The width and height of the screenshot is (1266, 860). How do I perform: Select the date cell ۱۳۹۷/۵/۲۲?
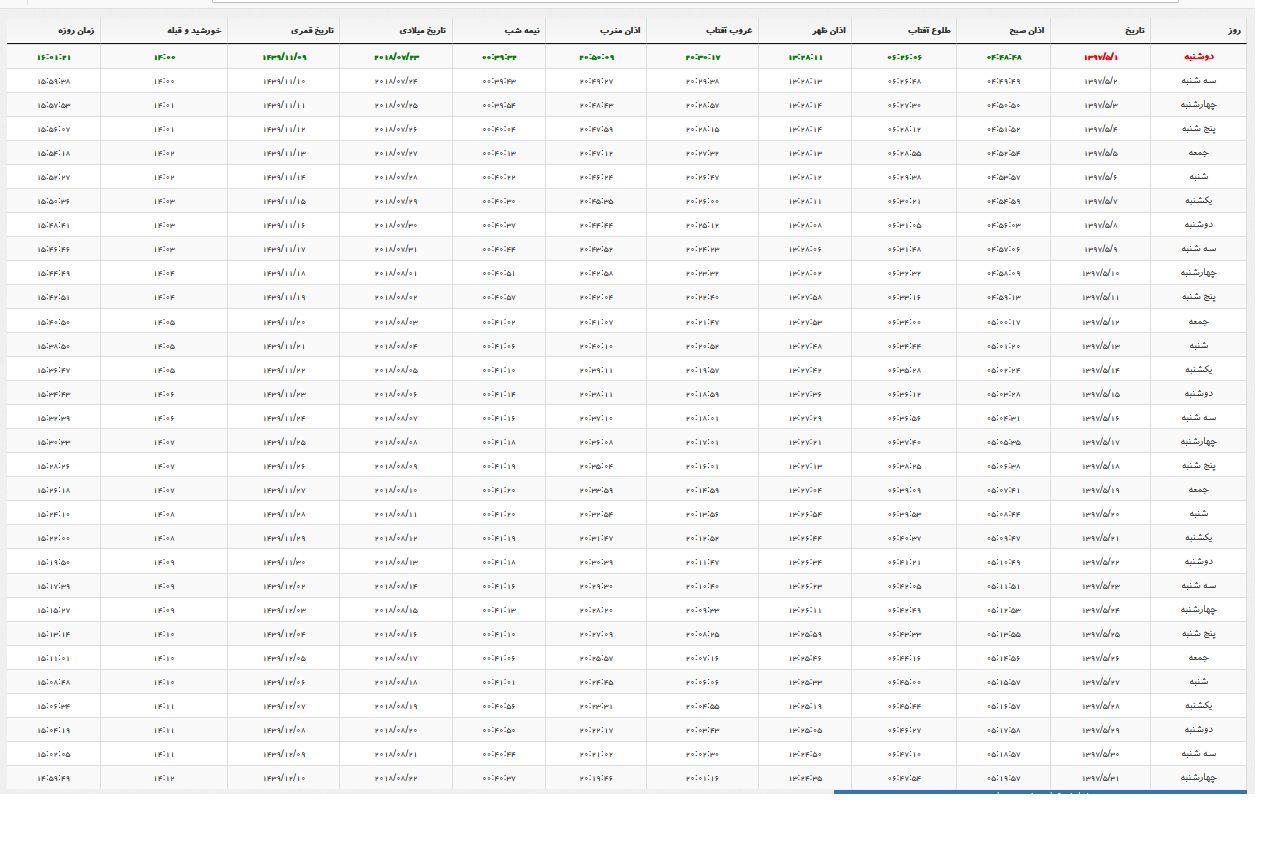click(1101, 561)
